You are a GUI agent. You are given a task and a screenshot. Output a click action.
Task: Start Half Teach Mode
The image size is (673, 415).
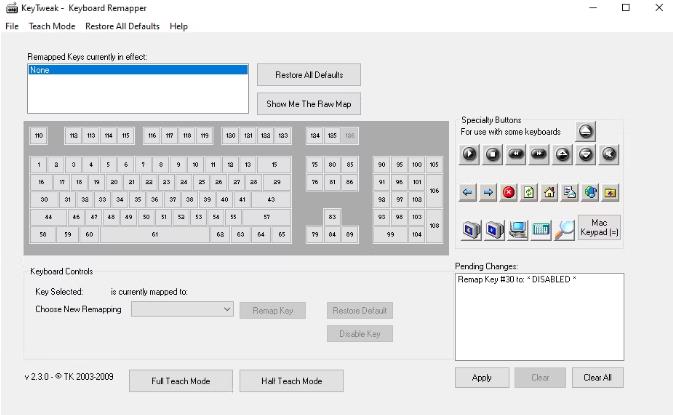point(291,381)
